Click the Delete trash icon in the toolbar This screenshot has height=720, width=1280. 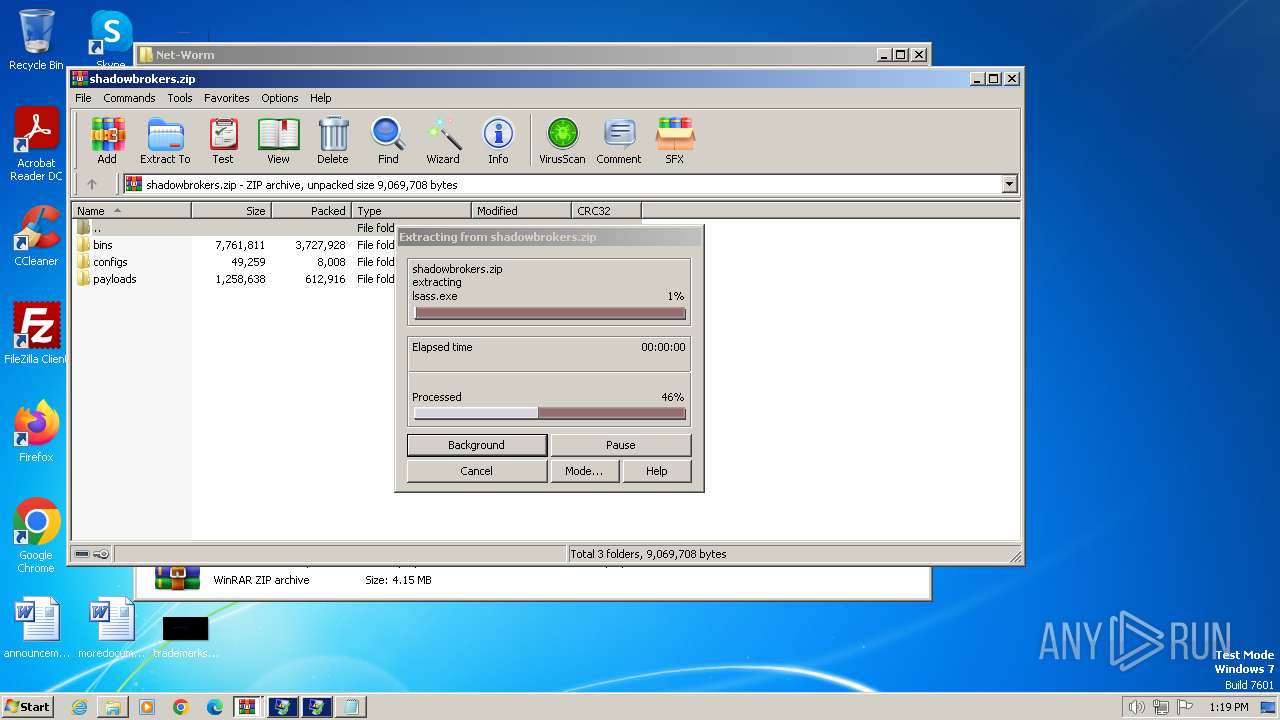click(333, 140)
